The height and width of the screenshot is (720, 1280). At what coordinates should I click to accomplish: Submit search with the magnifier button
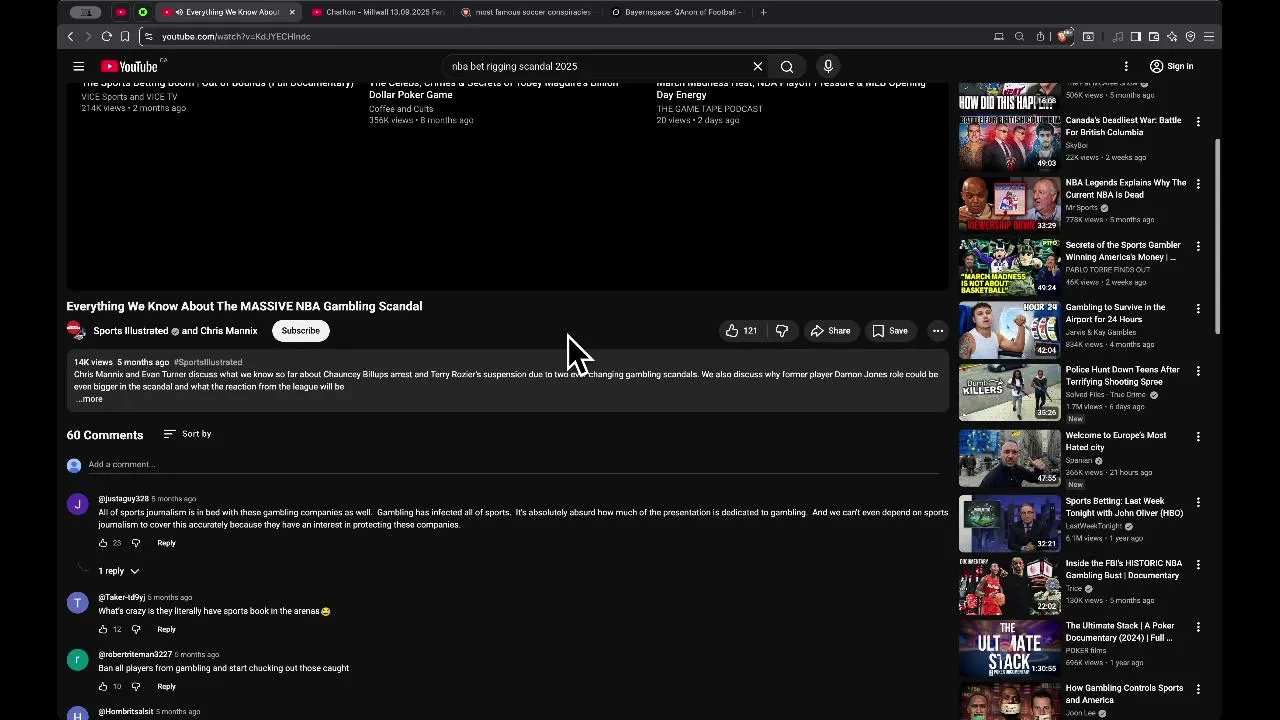pos(787,66)
